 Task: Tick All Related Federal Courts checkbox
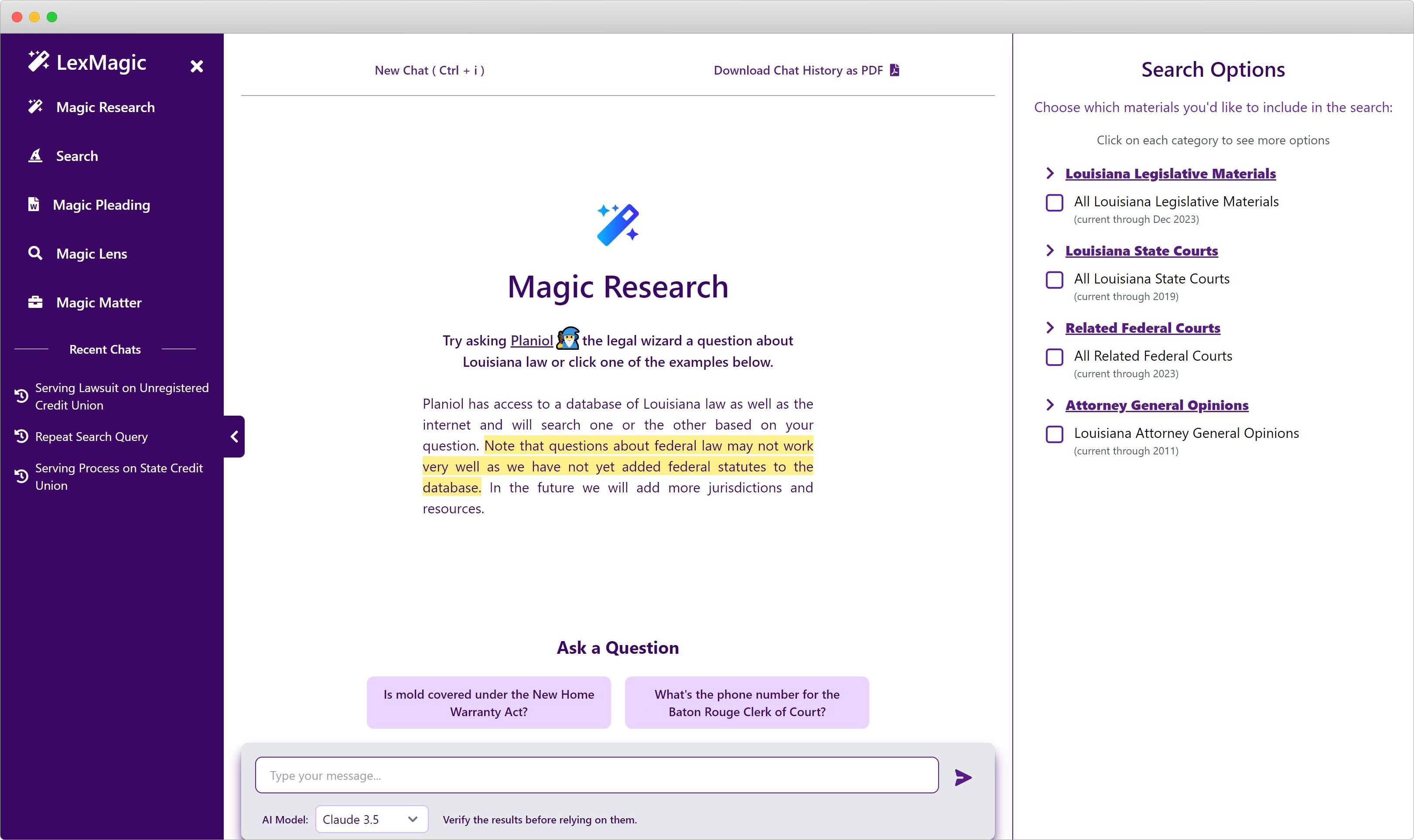[1054, 357]
